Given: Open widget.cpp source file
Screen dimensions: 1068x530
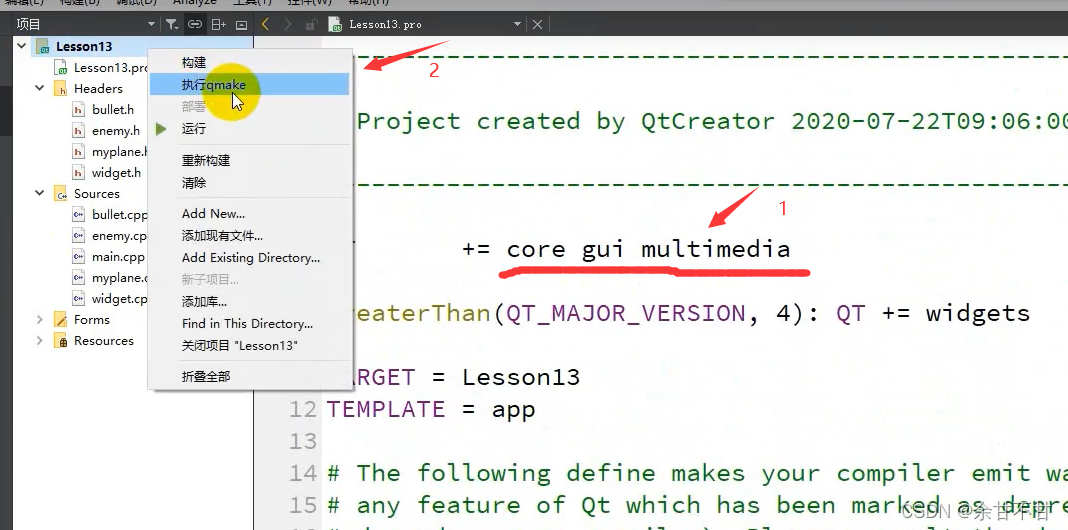Looking at the screenshot, I should [x=120, y=298].
